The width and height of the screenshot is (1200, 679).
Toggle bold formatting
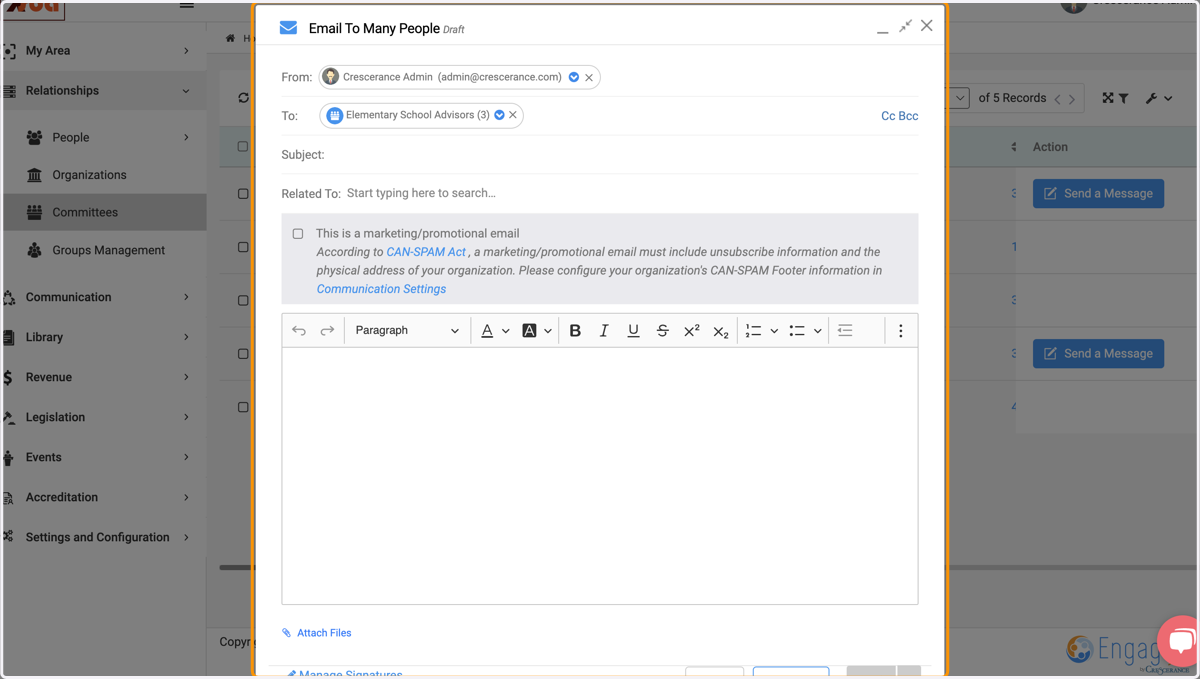pyautogui.click(x=575, y=330)
